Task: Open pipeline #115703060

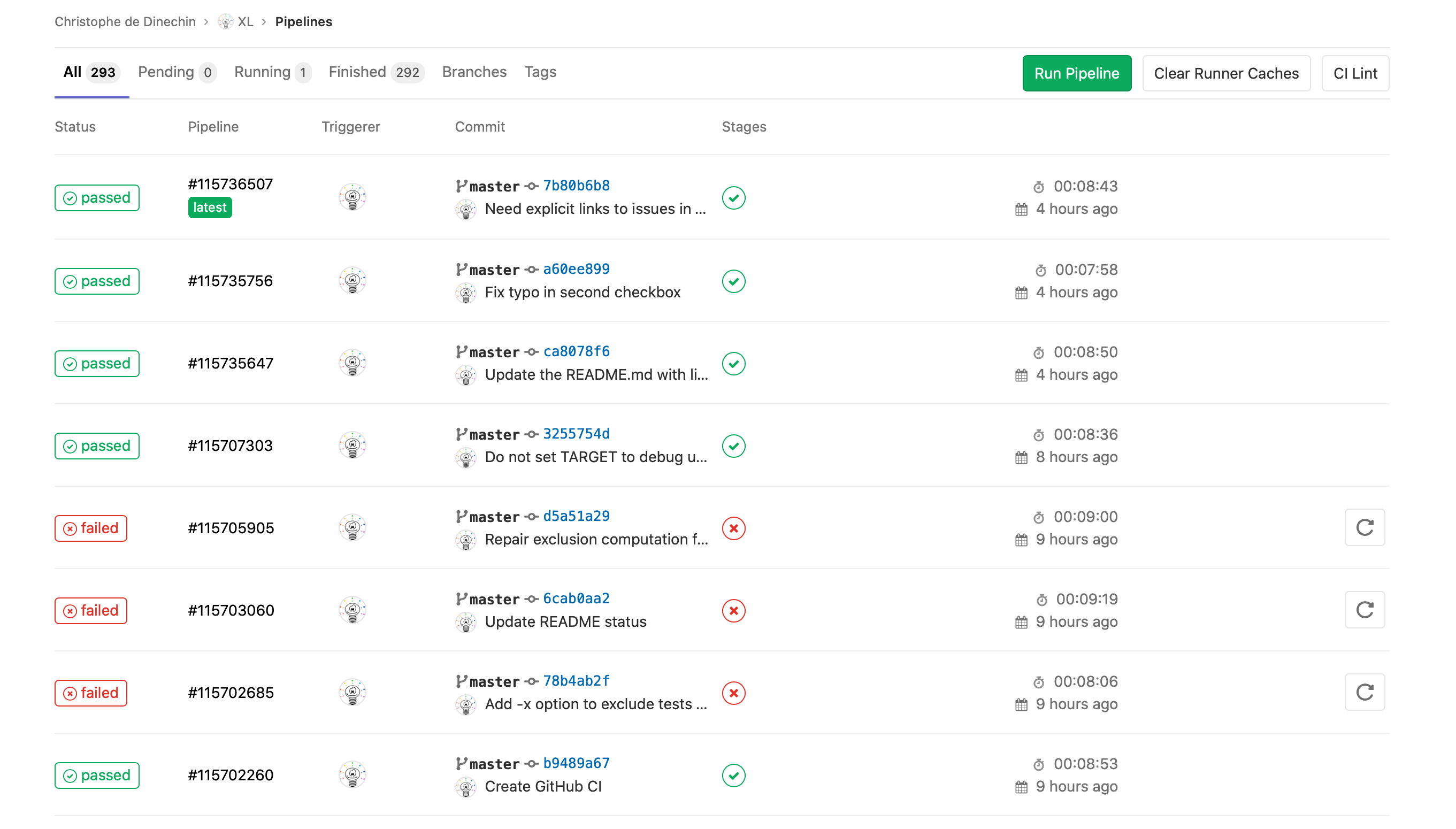Action: coord(231,610)
